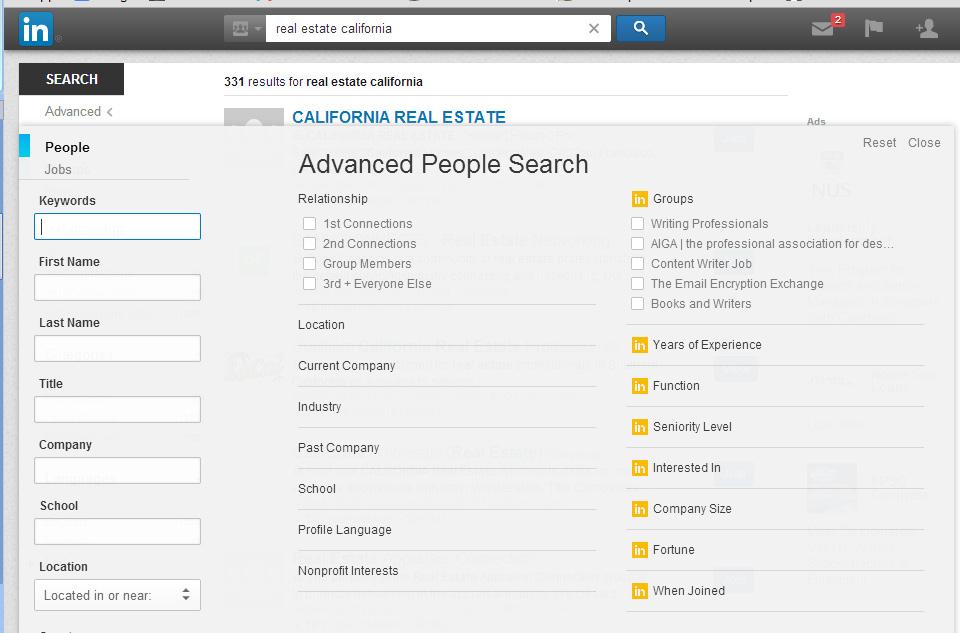This screenshot has height=633, width=960.
Task: Select the People search tab
Action: pos(67,148)
